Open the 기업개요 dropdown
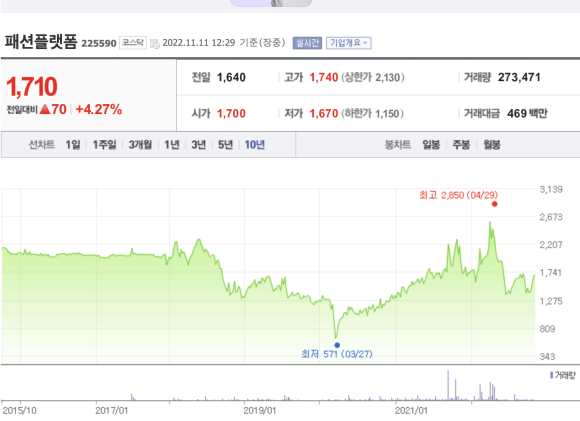This screenshot has height=421, width=580. pos(348,43)
